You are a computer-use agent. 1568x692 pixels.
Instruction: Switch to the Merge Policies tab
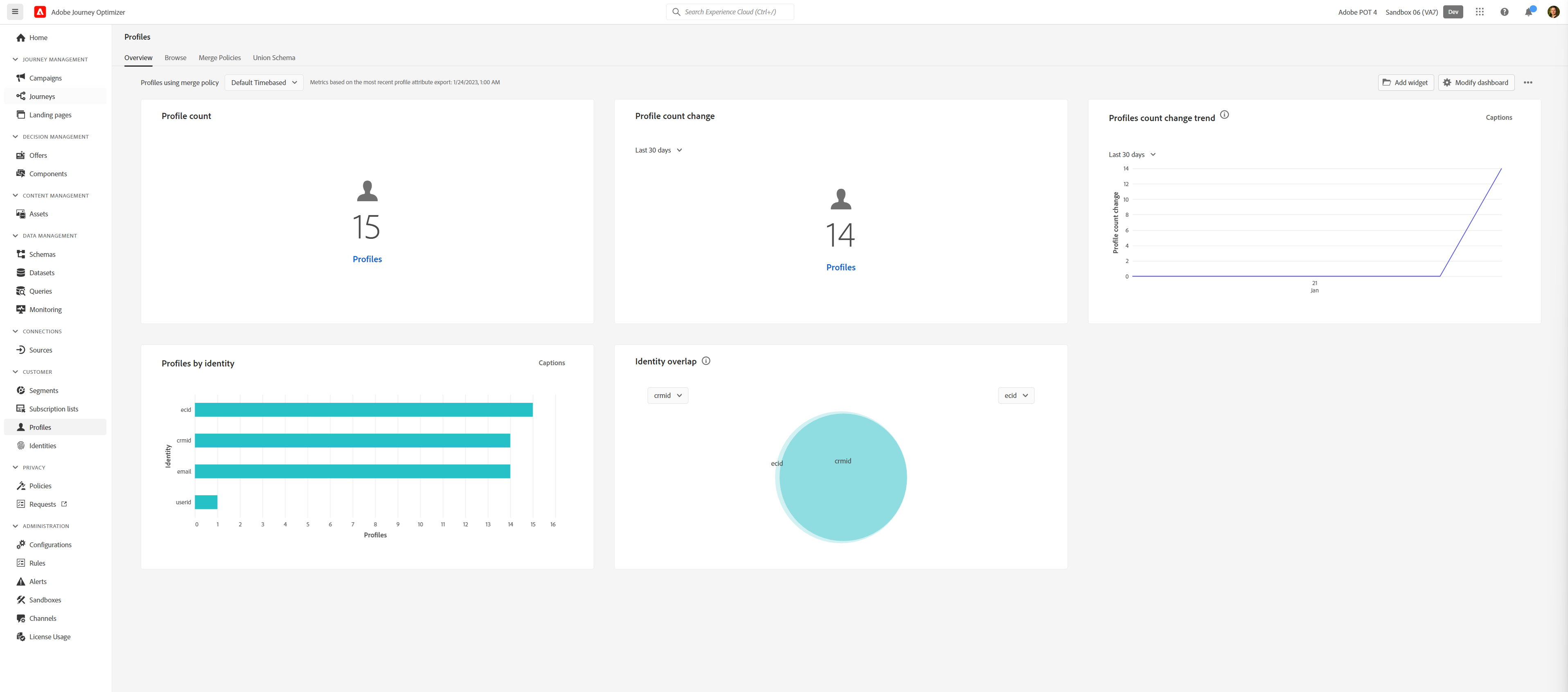tap(220, 58)
